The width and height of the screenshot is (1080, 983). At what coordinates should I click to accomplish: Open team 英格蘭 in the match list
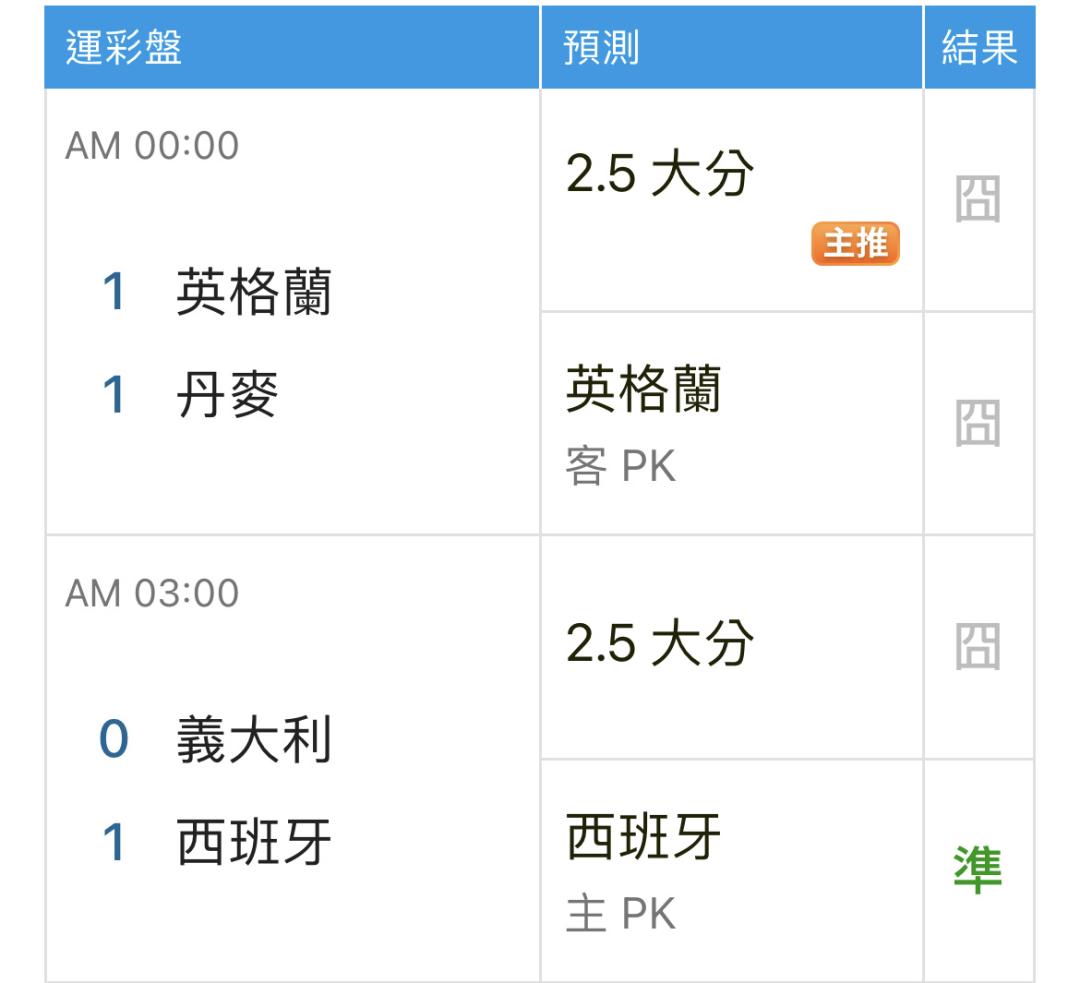pos(253,292)
